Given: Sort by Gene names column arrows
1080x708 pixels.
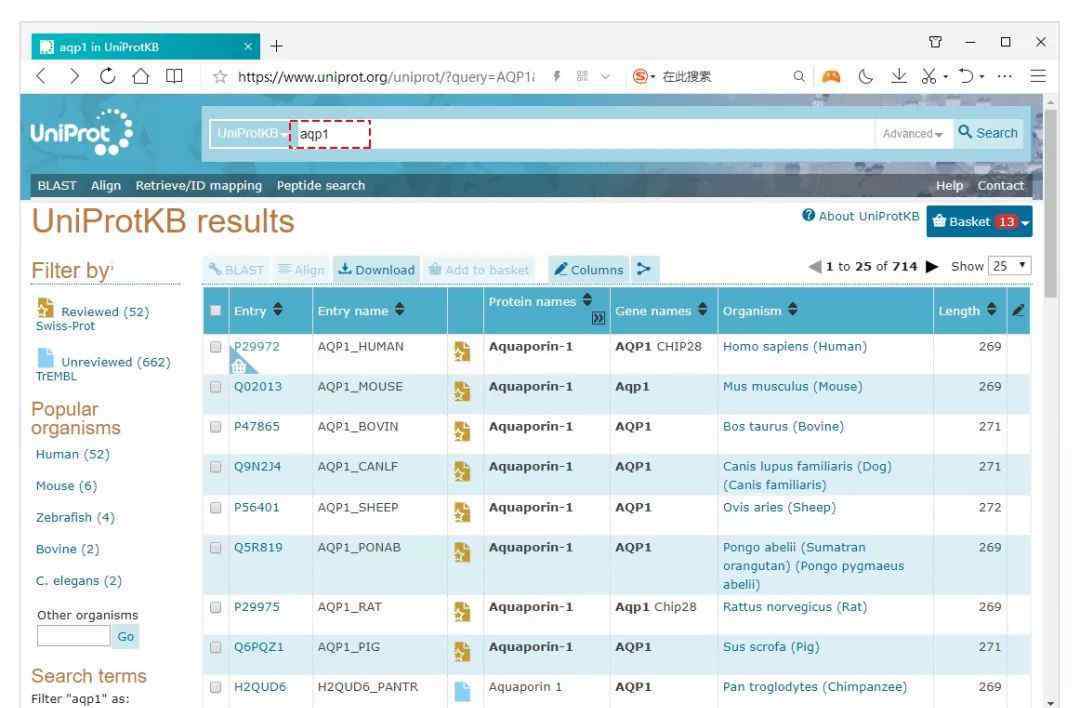Looking at the screenshot, I should click(702, 309).
